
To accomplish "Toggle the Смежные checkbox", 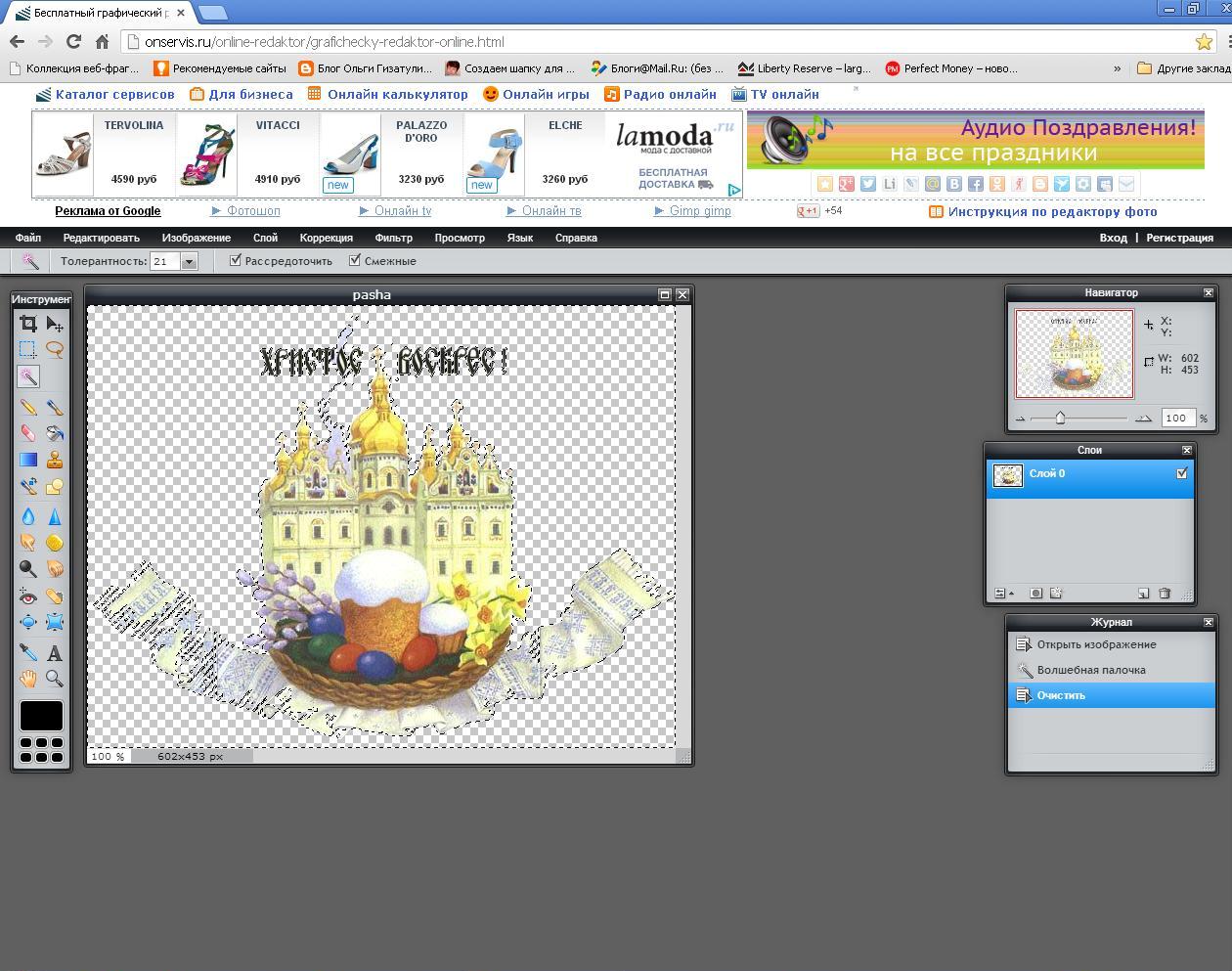I will click(355, 260).
